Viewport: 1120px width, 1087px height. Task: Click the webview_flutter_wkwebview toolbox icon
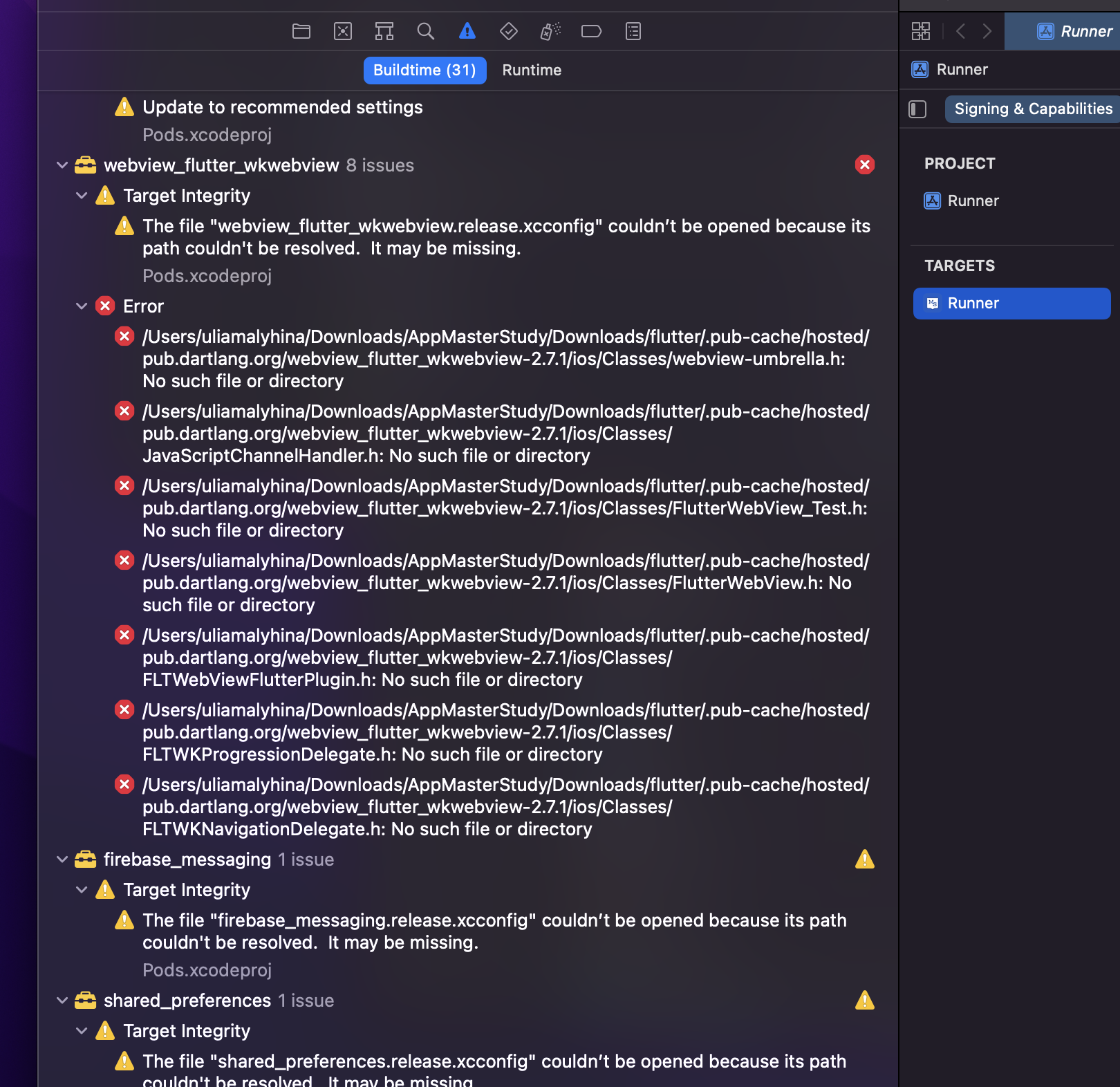click(x=86, y=165)
